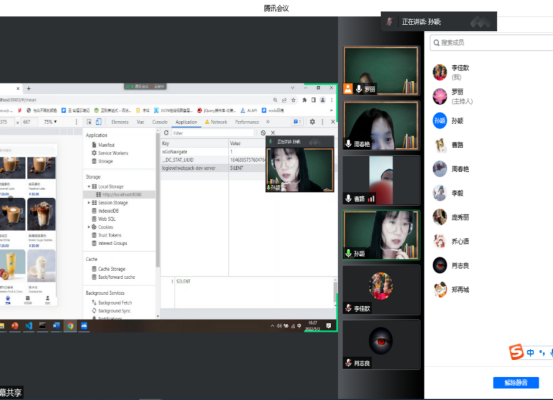Open Chrome three-dot menu
553x400 pixels.
pos(332,100)
